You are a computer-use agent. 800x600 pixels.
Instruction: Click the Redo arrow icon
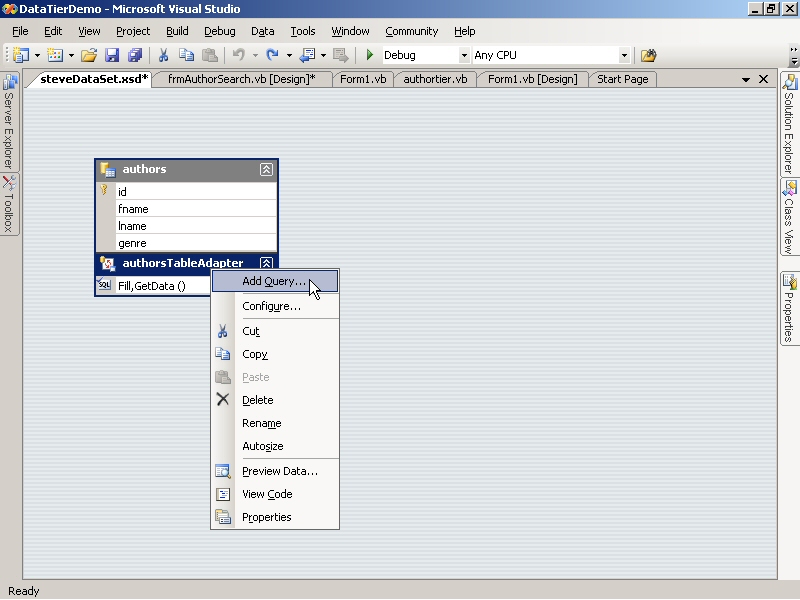[272, 55]
